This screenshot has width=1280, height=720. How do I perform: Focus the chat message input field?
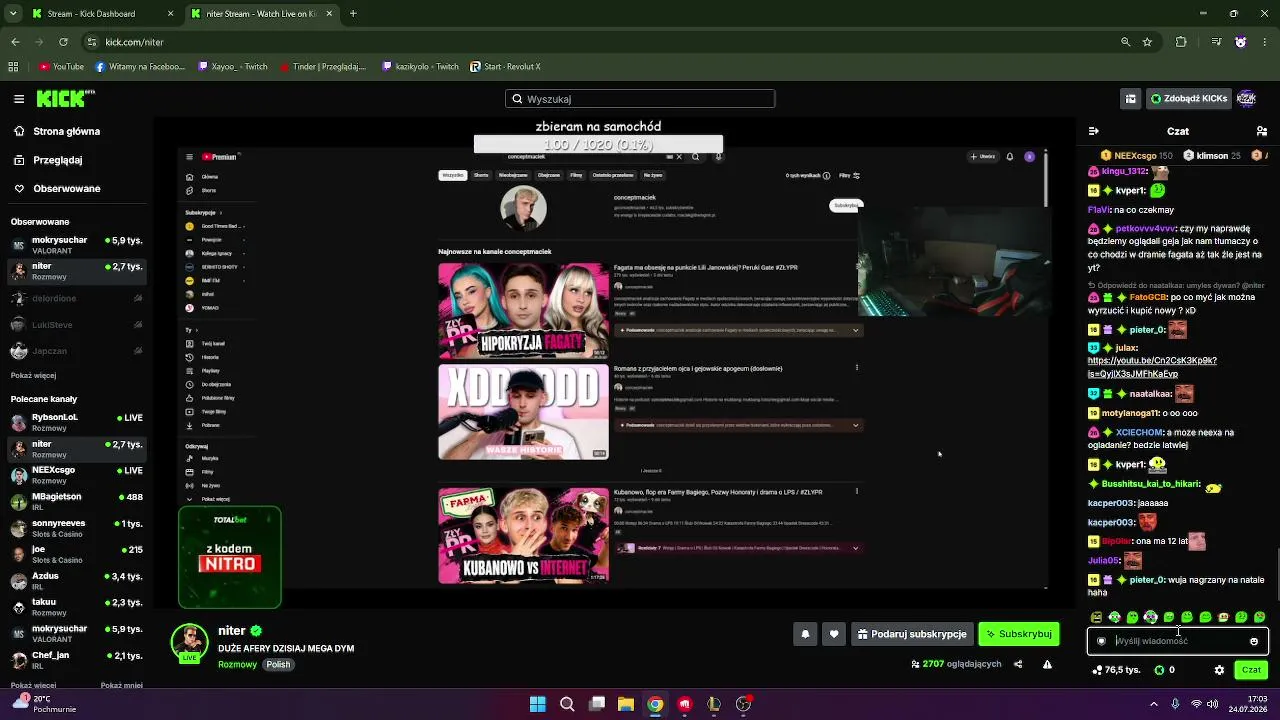point(1177,641)
